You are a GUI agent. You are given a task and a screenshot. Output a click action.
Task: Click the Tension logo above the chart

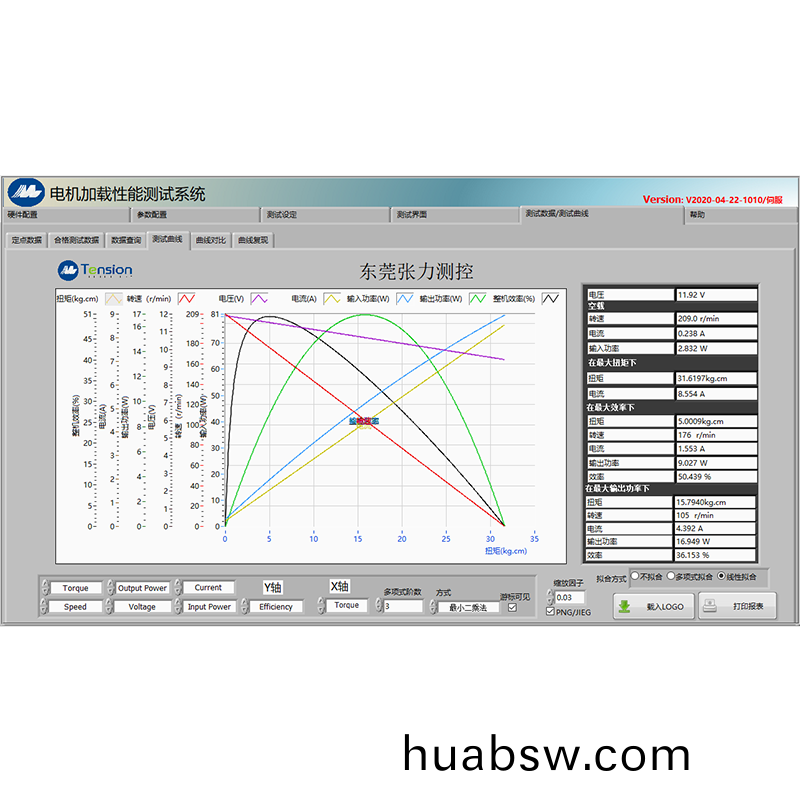[x=95, y=269]
